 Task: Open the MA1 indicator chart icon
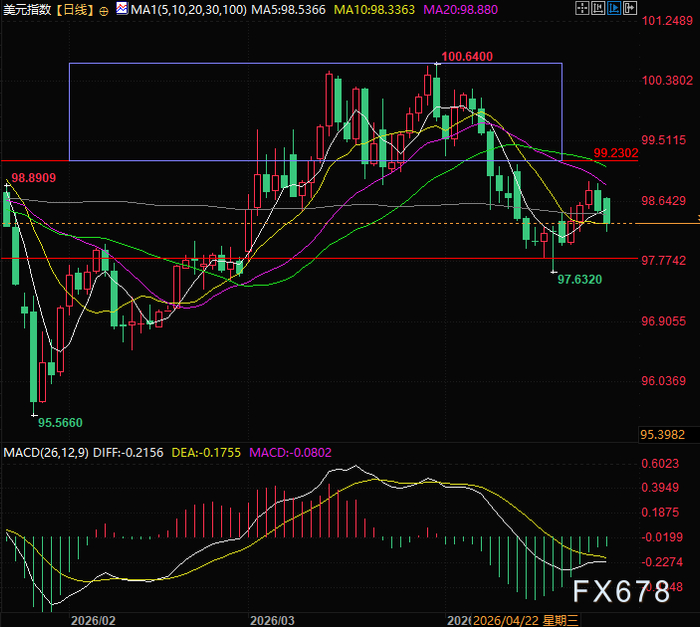click(122, 8)
